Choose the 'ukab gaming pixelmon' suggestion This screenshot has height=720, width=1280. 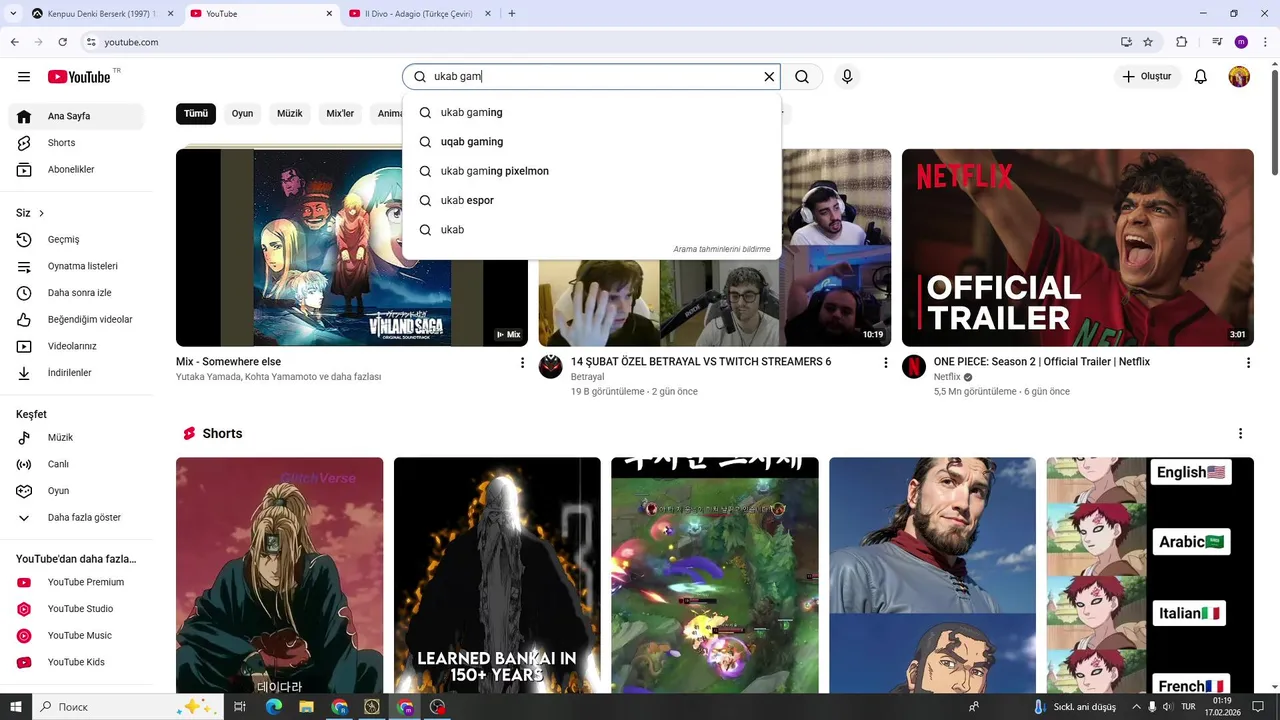coord(592,171)
